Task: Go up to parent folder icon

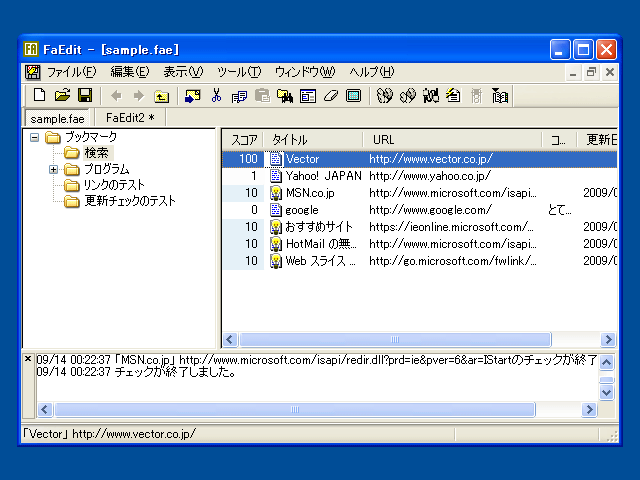Action: pyautogui.click(x=162, y=96)
